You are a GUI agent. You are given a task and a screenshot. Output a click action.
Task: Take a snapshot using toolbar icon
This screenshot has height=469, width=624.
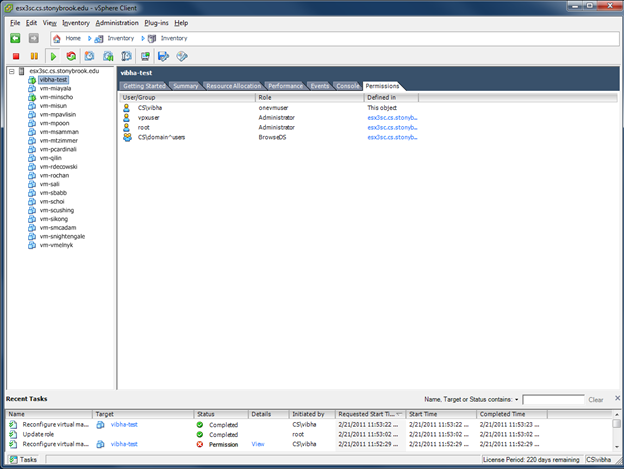click(x=90, y=56)
